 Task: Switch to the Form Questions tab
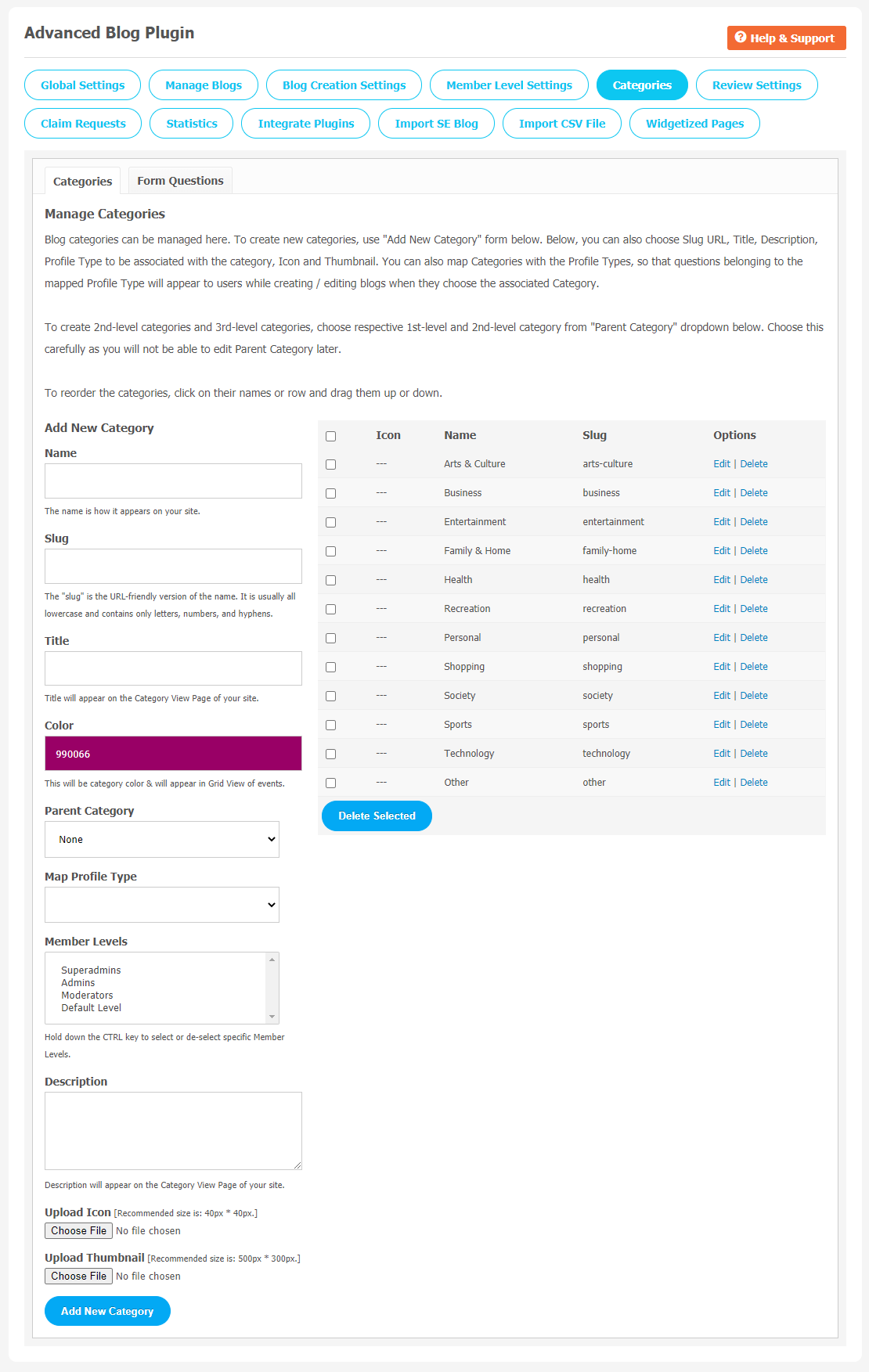pyautogui.click(x=180, y=181)
